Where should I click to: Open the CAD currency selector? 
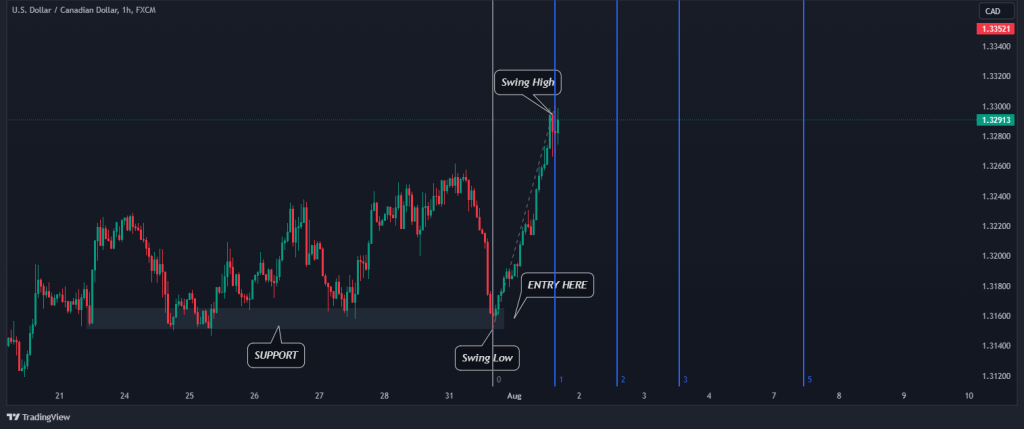tap(992, 11)
